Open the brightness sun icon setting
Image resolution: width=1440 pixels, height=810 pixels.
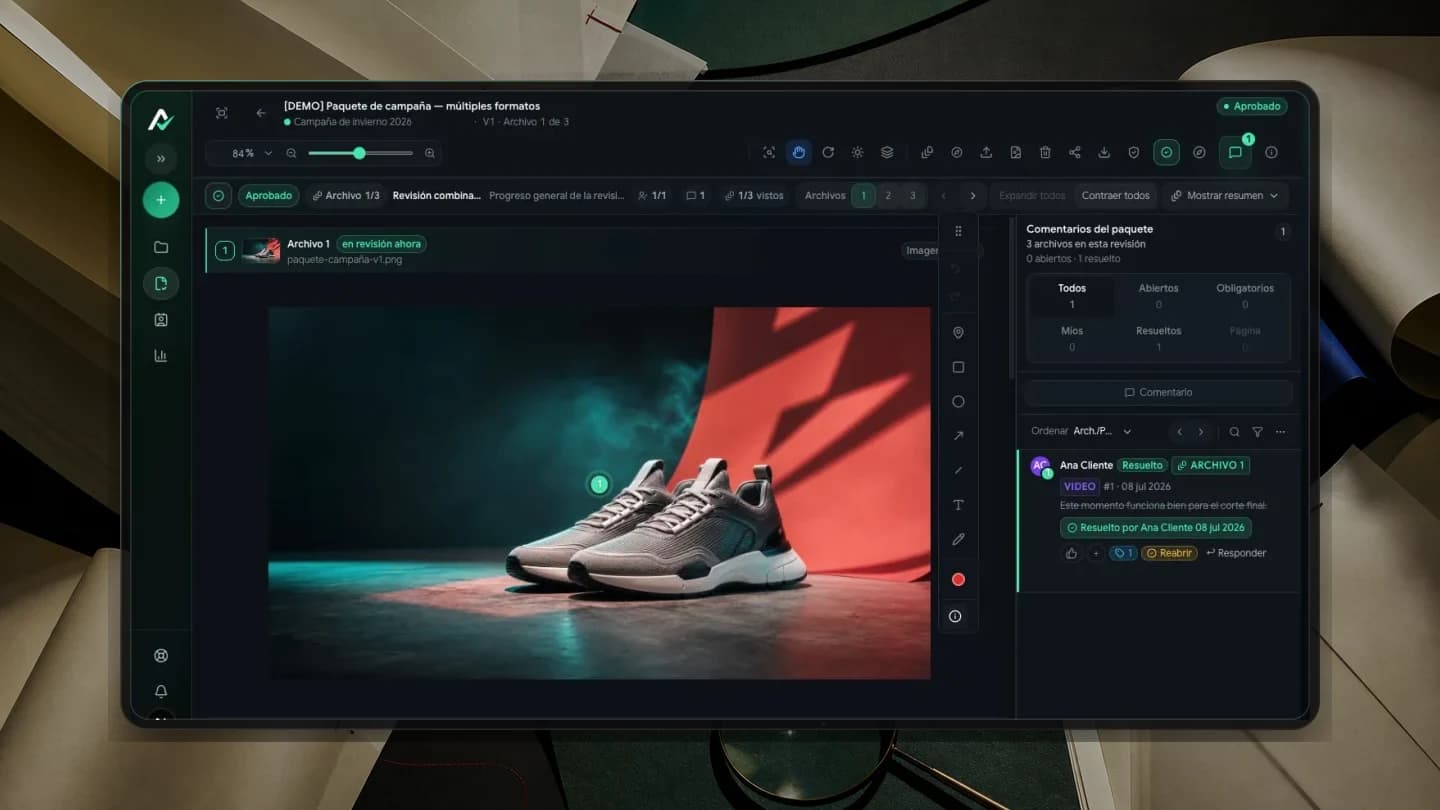tap(857, 153)
